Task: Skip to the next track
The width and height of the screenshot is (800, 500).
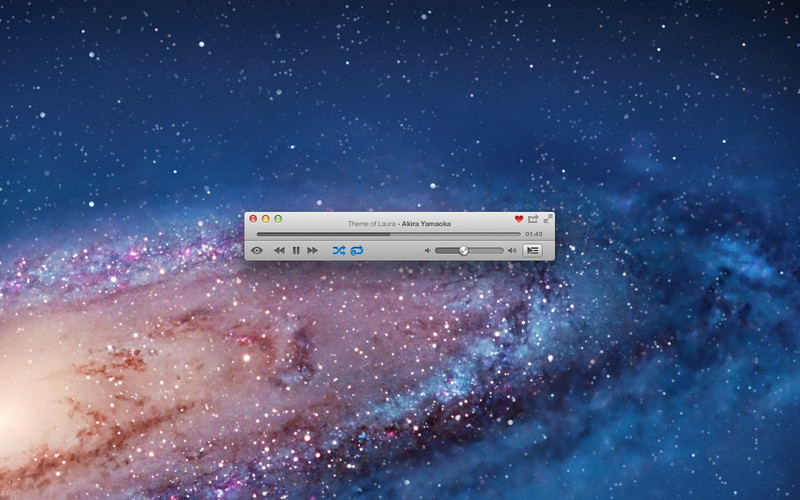Action: [x=312, y=250]
